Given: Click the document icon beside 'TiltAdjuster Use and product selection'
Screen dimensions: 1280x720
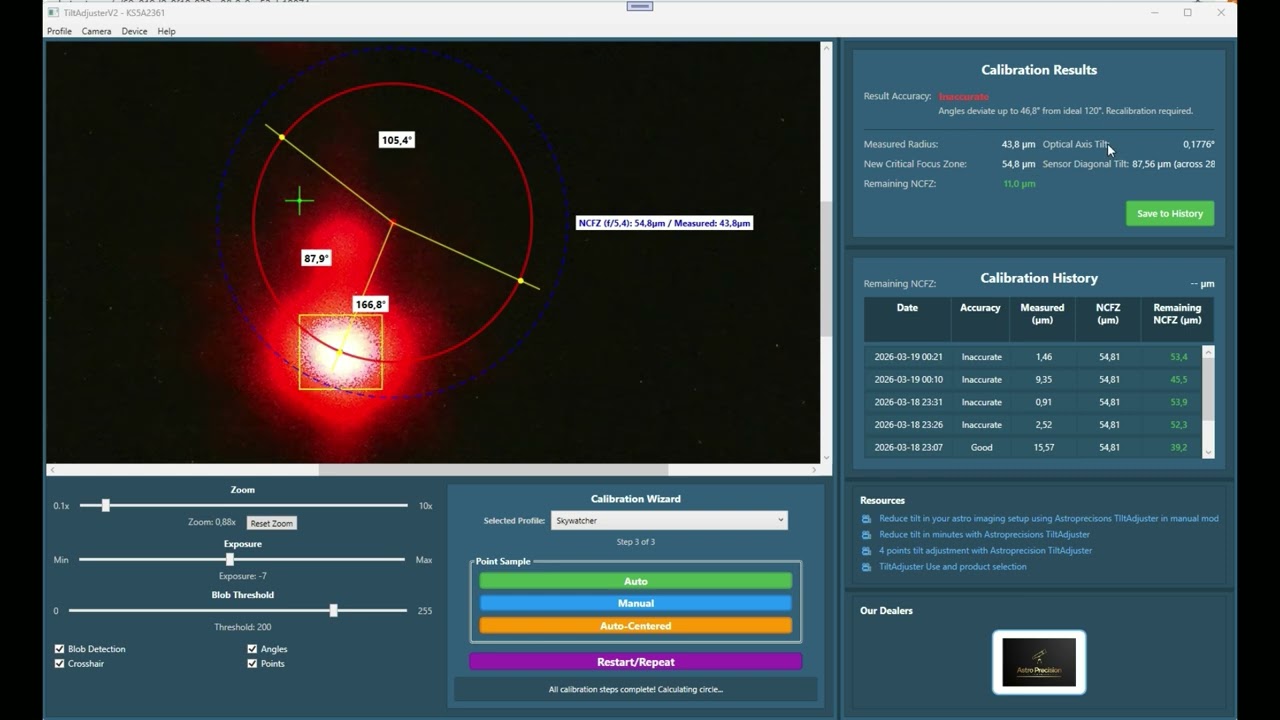Looking at the screenshot, I should pos(867,566).
